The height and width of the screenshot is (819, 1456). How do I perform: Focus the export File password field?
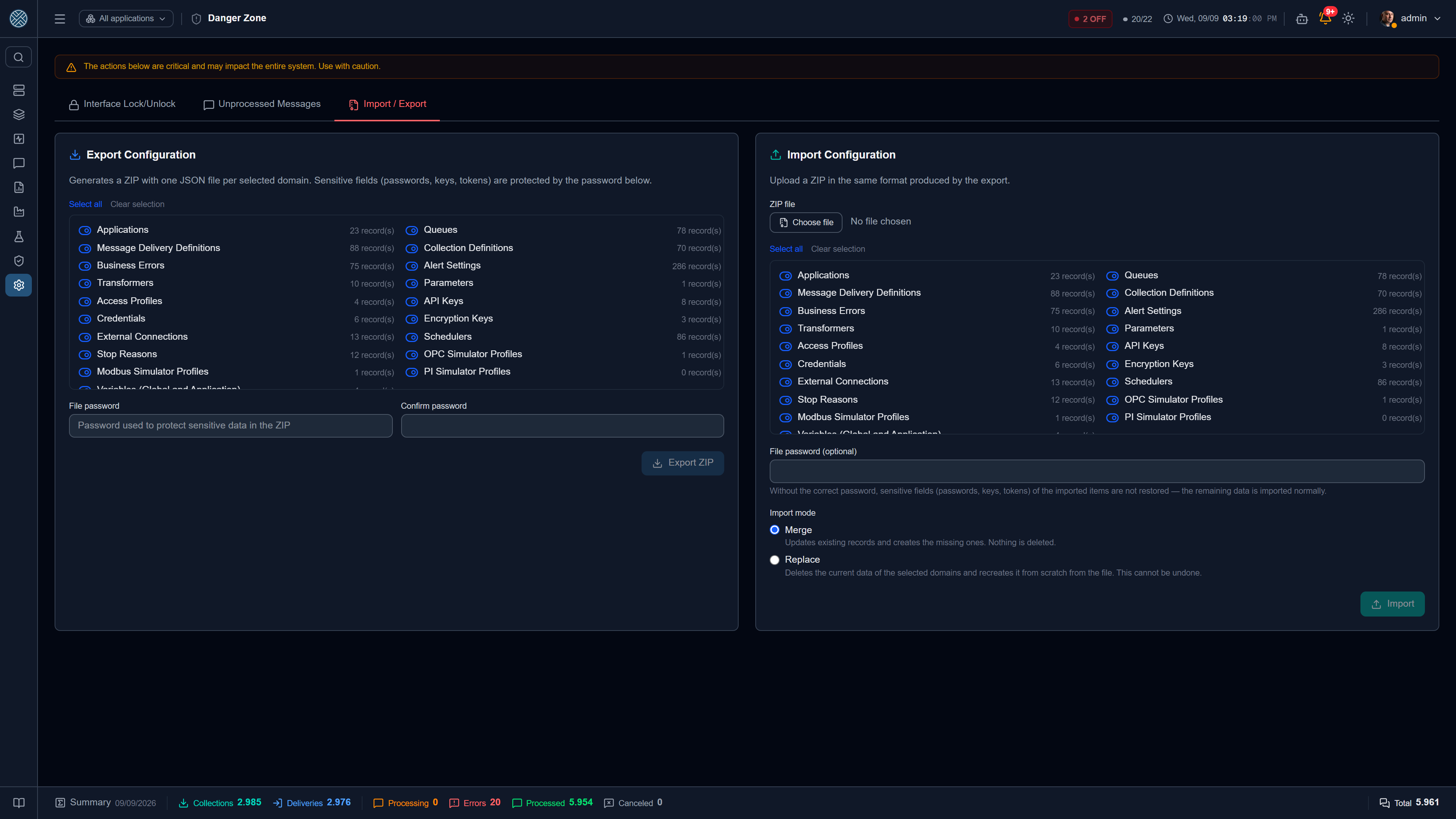[231, 425]
